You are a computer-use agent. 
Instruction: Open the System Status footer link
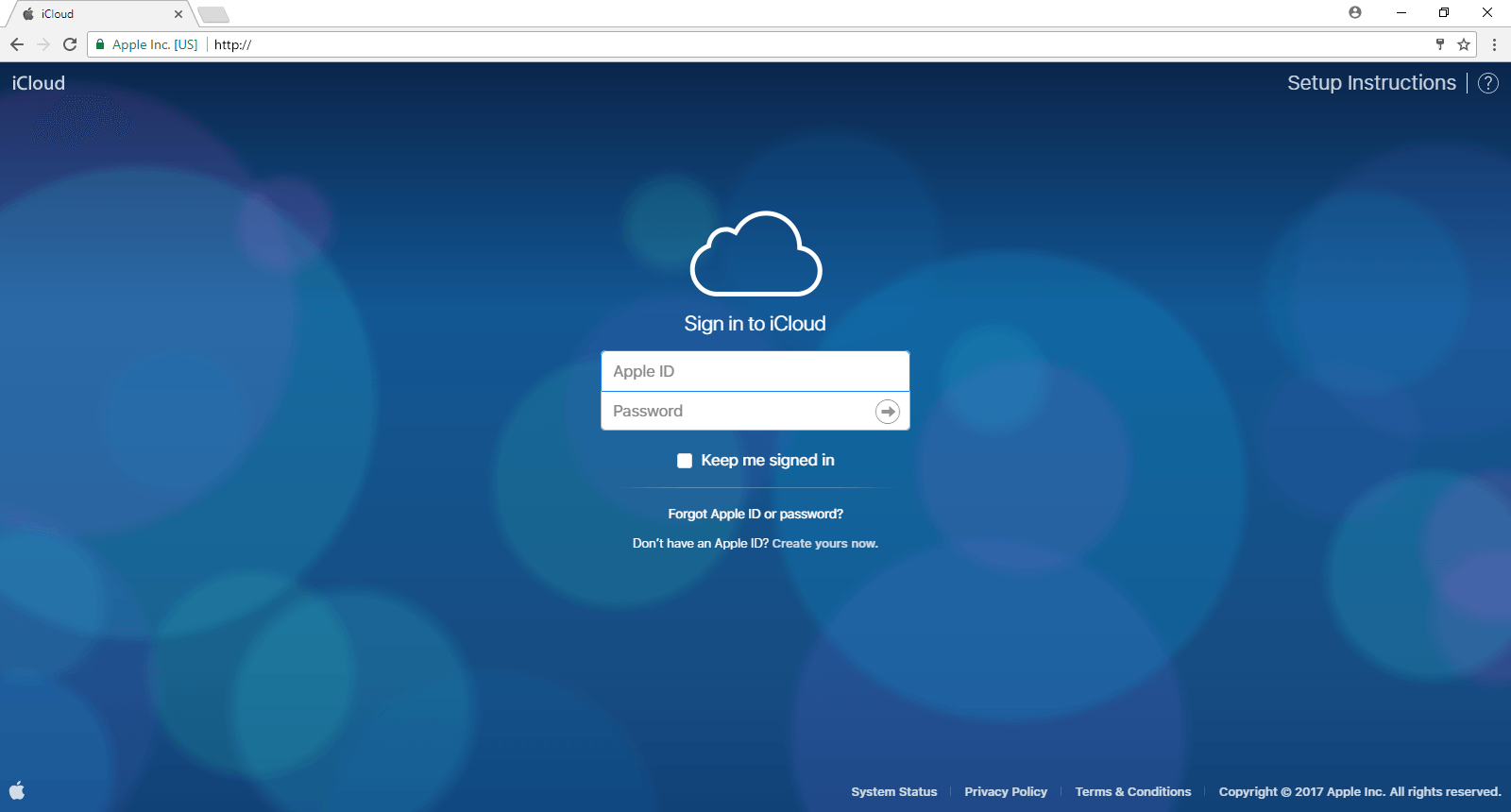894,791
